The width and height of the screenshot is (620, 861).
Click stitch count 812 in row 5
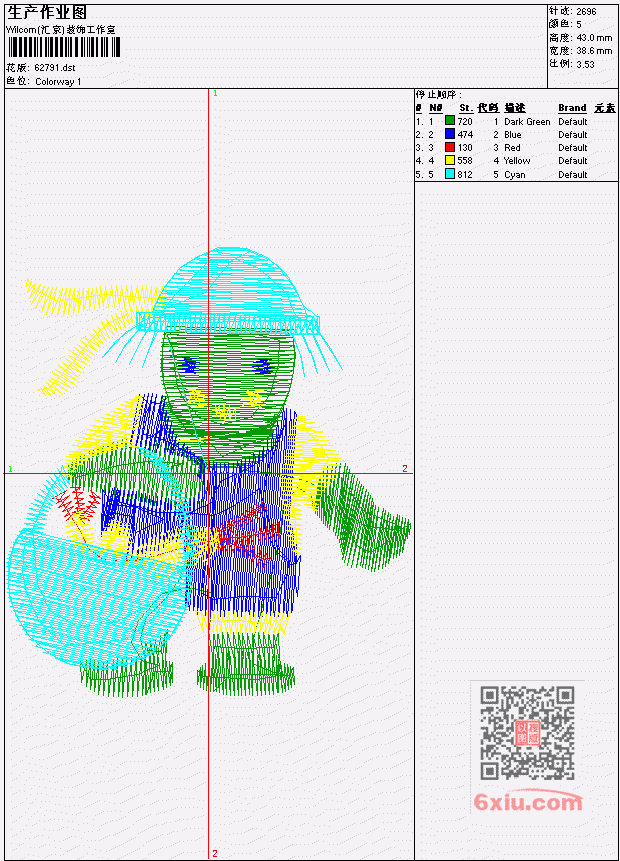pyautogui.click(x=465, y=175)
